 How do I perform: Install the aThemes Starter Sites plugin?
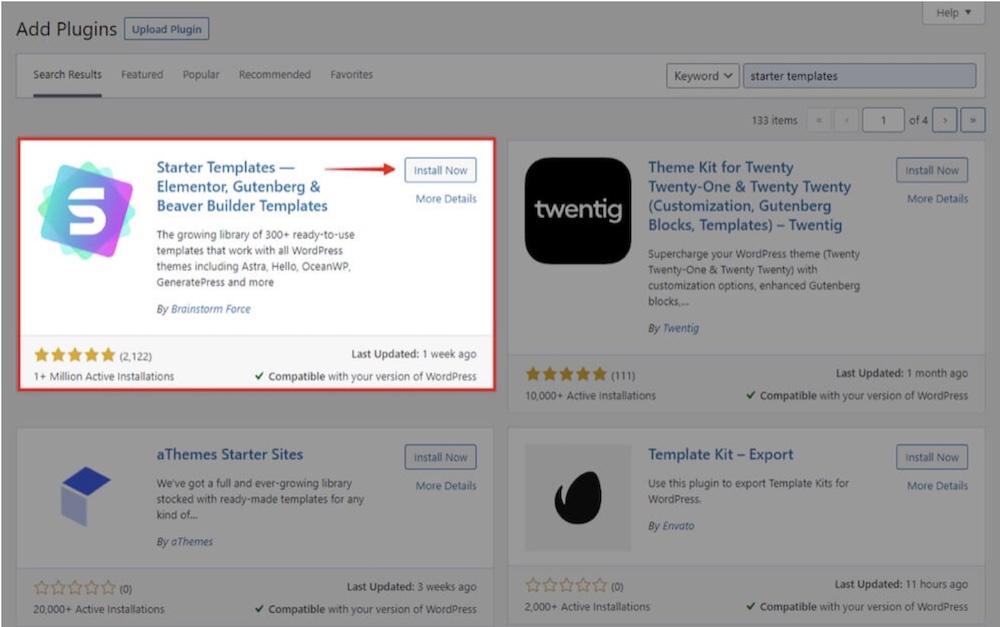(440, 457)
